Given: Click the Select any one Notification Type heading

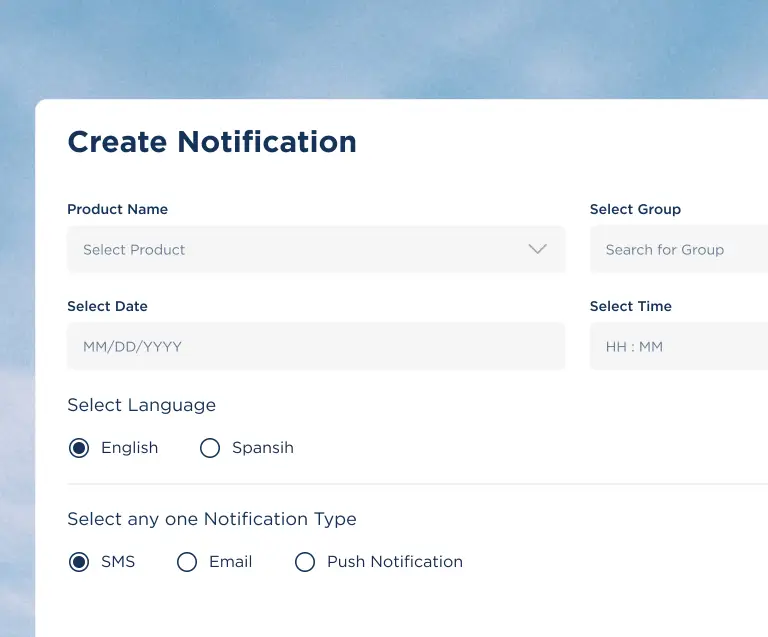Looking at the screenshot, I should point(211,519).
